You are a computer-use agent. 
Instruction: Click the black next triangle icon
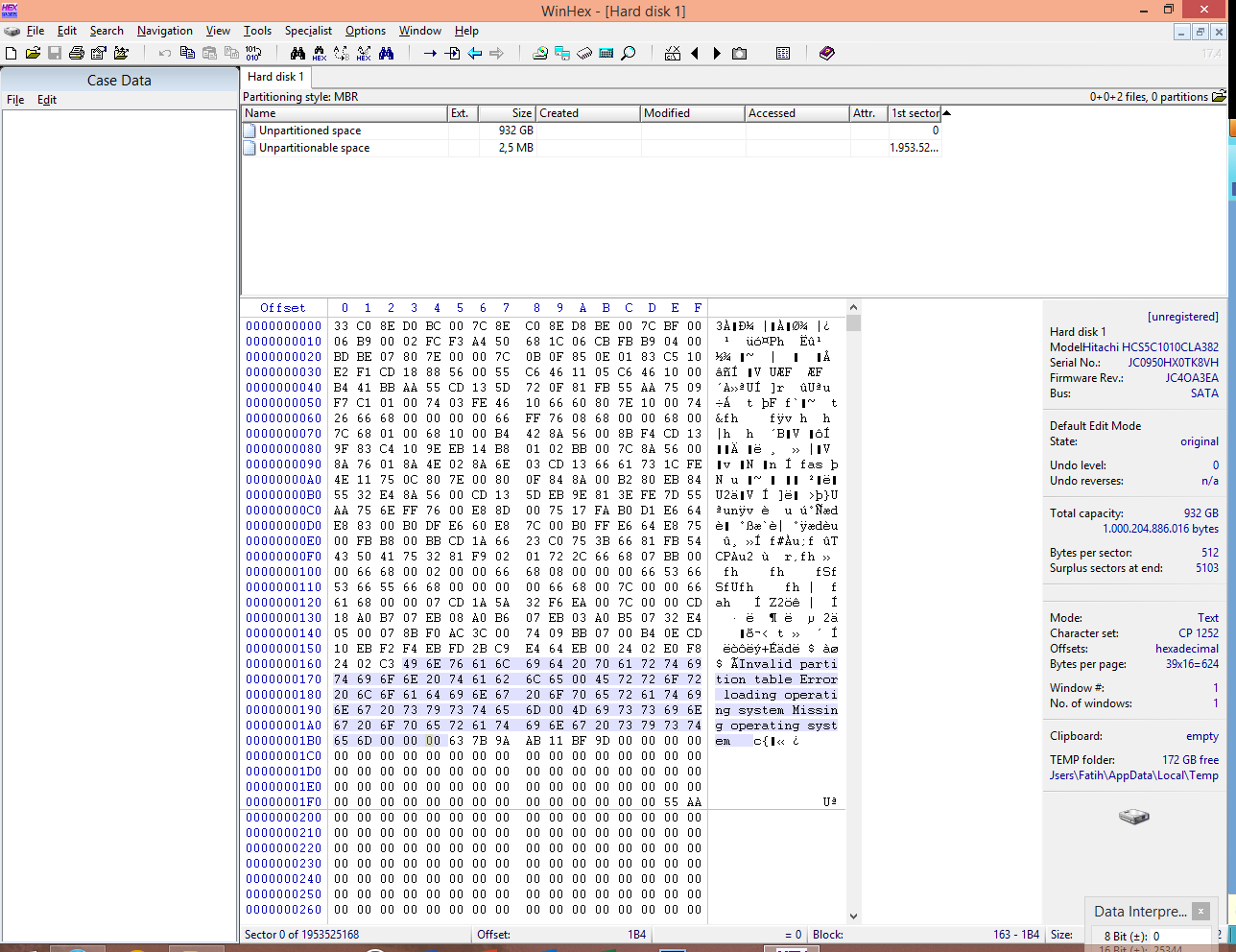717,54
